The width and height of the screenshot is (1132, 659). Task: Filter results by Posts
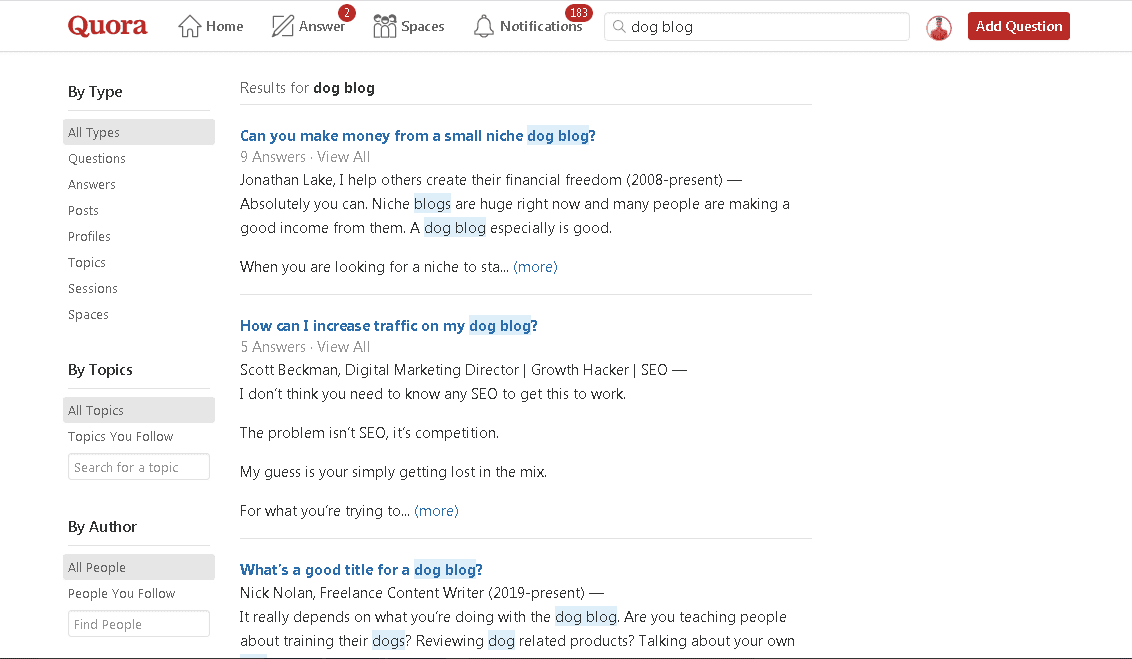[x=83, y=210]
